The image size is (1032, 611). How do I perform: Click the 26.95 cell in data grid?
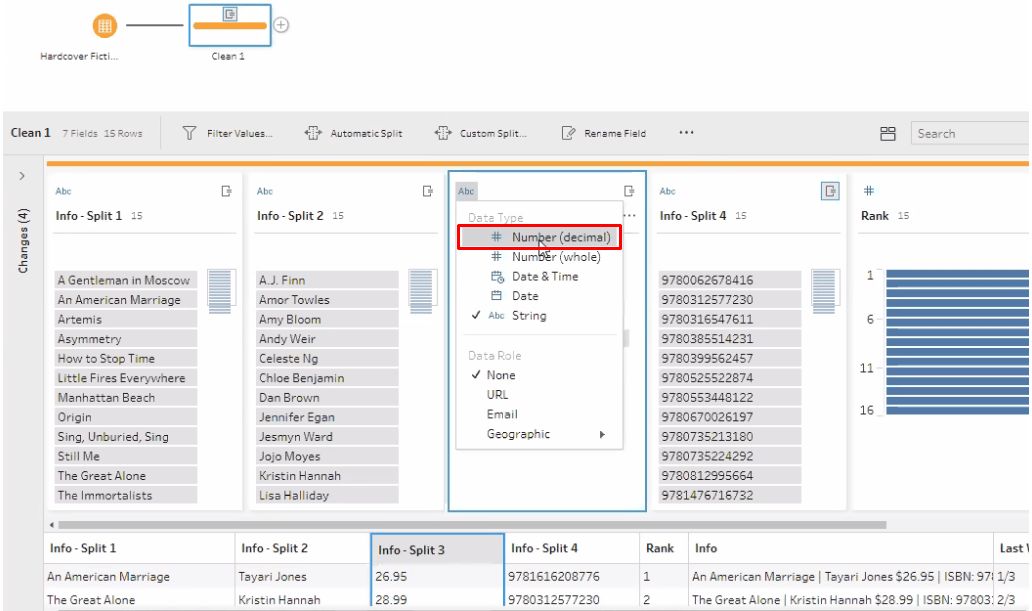(438, 576)
